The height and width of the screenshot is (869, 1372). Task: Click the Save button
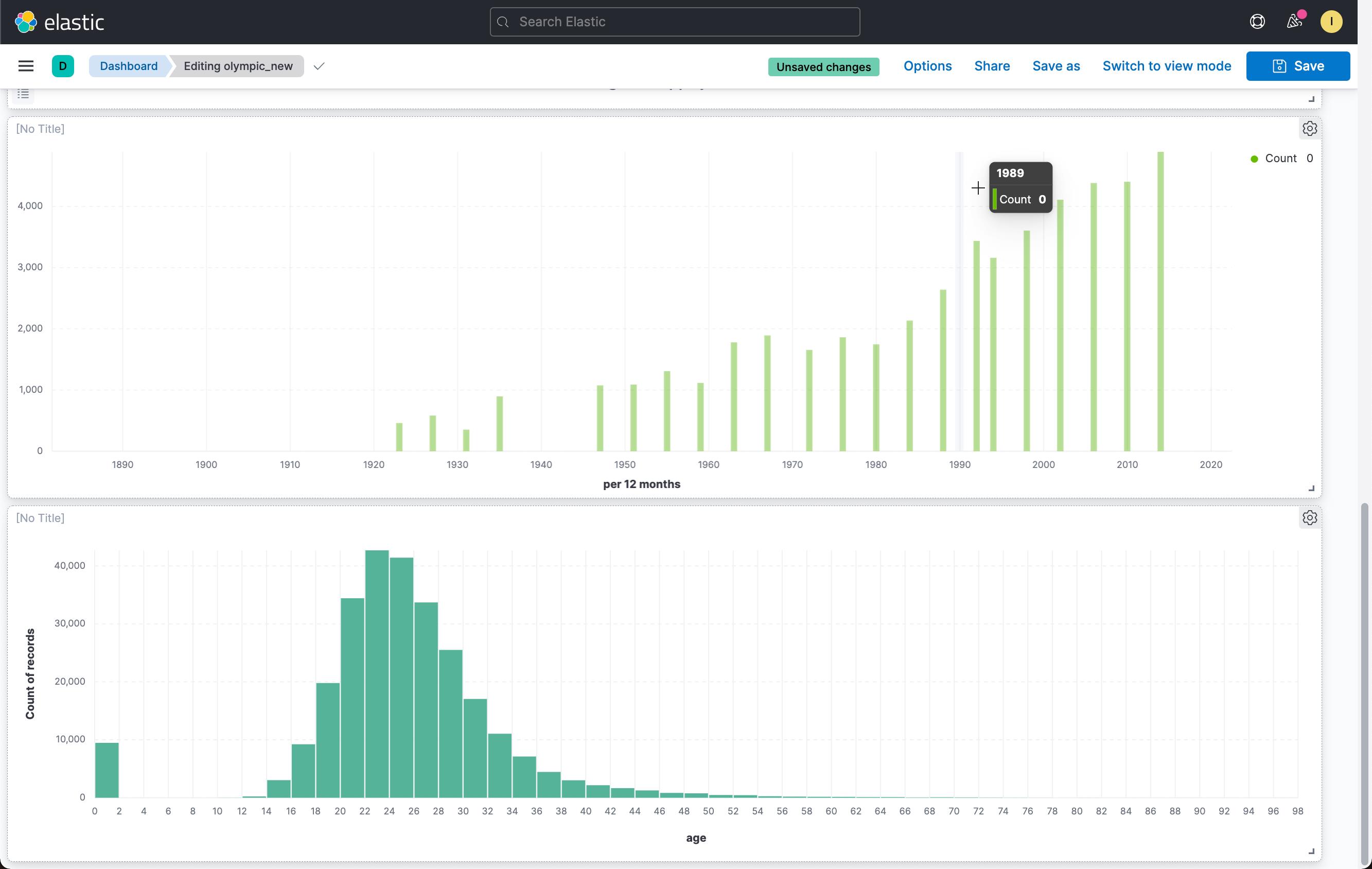[x=1297, y=66]
